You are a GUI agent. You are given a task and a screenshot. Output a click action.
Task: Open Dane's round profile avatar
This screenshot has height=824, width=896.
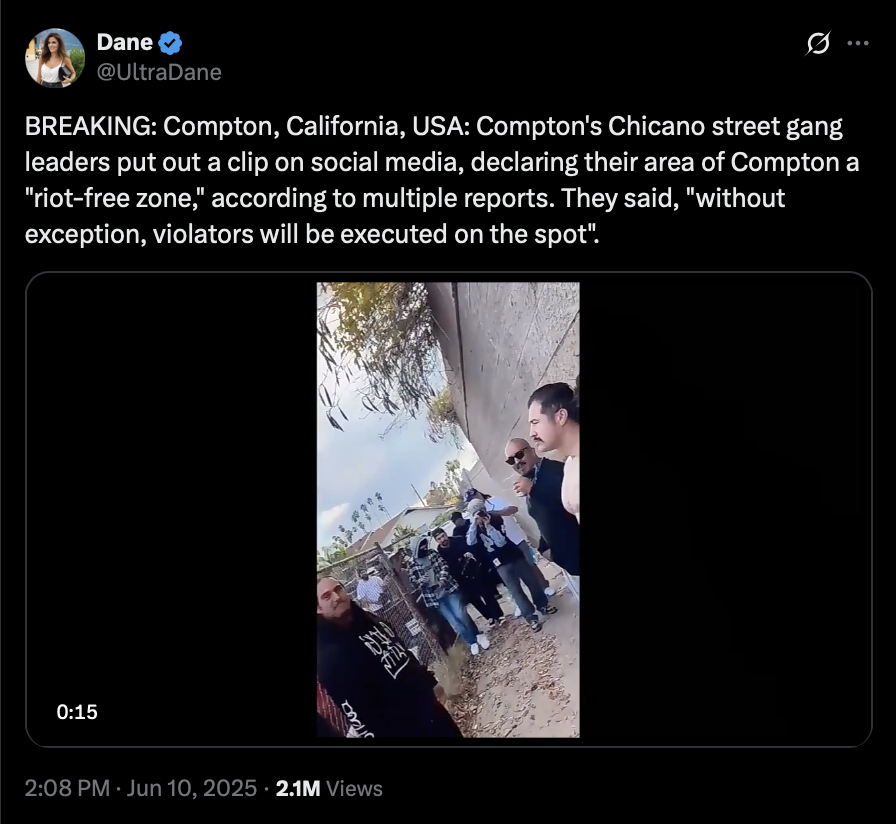point(55,58)
